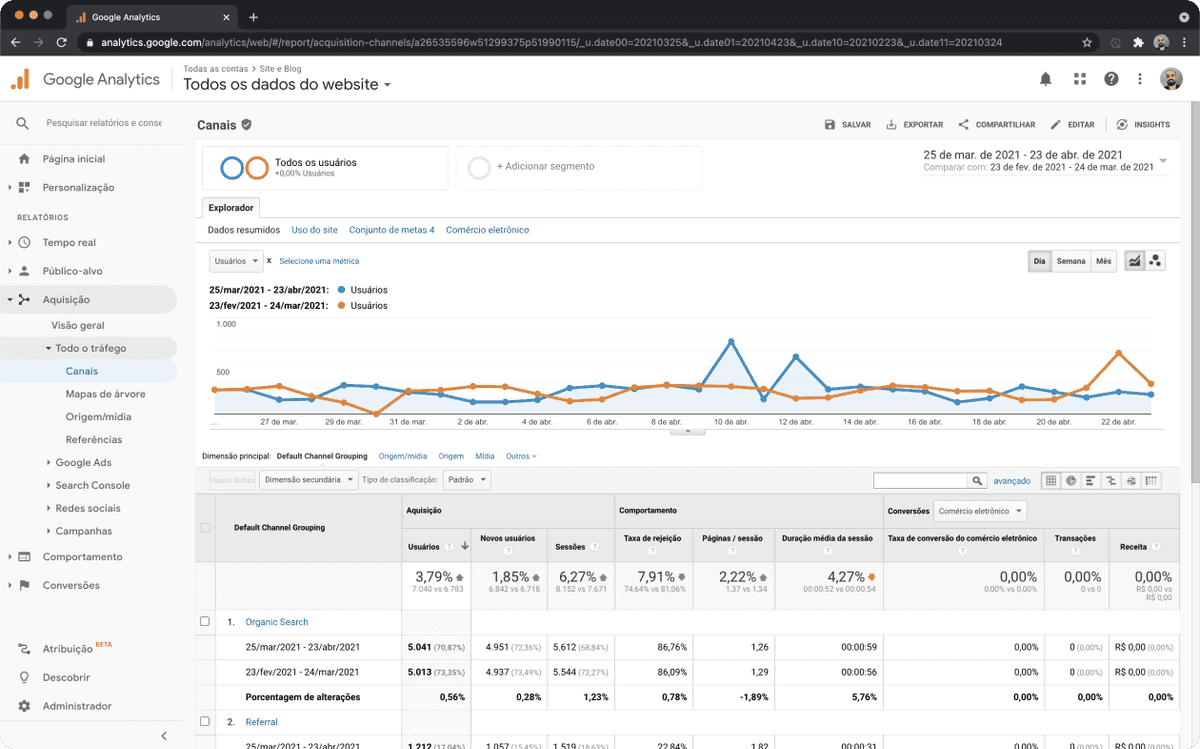Type in the table search field
1200x749 pixels.
(920, 480)
